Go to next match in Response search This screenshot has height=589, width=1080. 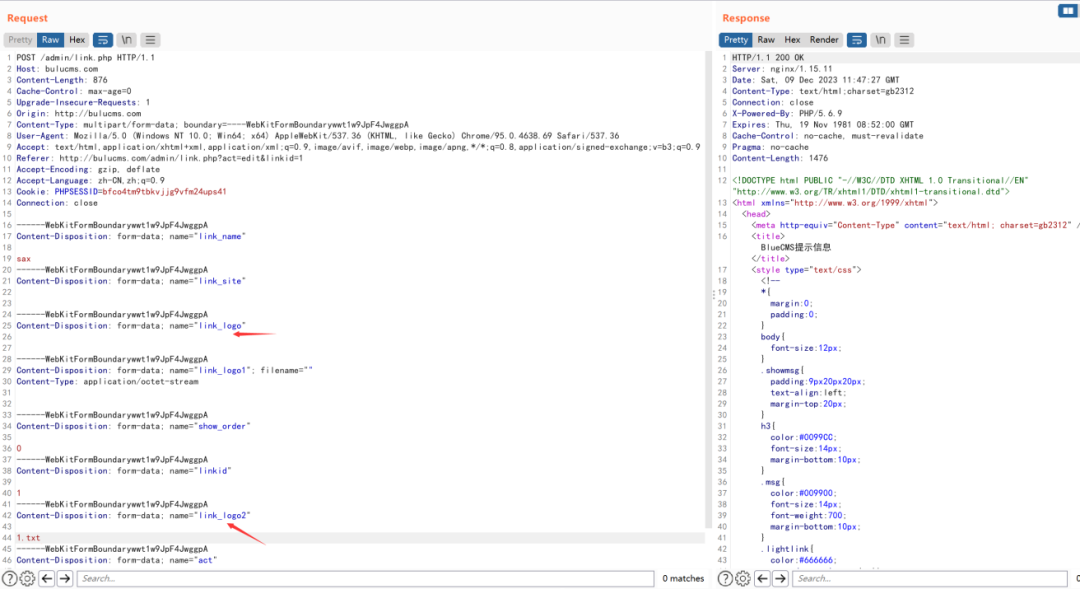tap(780, 579)
